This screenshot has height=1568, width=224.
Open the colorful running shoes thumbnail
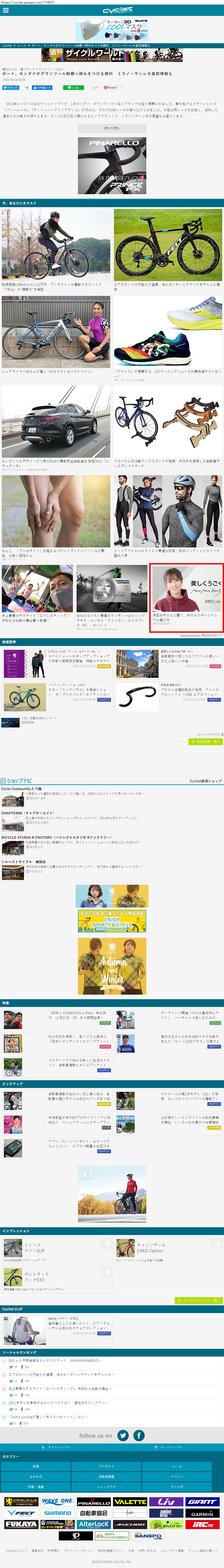(x=168, y=332)
